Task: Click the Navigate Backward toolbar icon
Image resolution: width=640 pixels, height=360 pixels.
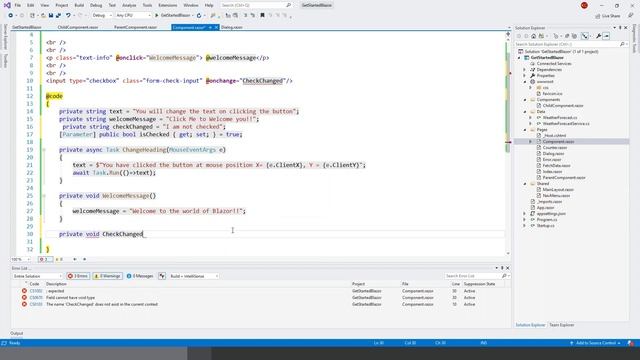Action: (x=11, y=16)
